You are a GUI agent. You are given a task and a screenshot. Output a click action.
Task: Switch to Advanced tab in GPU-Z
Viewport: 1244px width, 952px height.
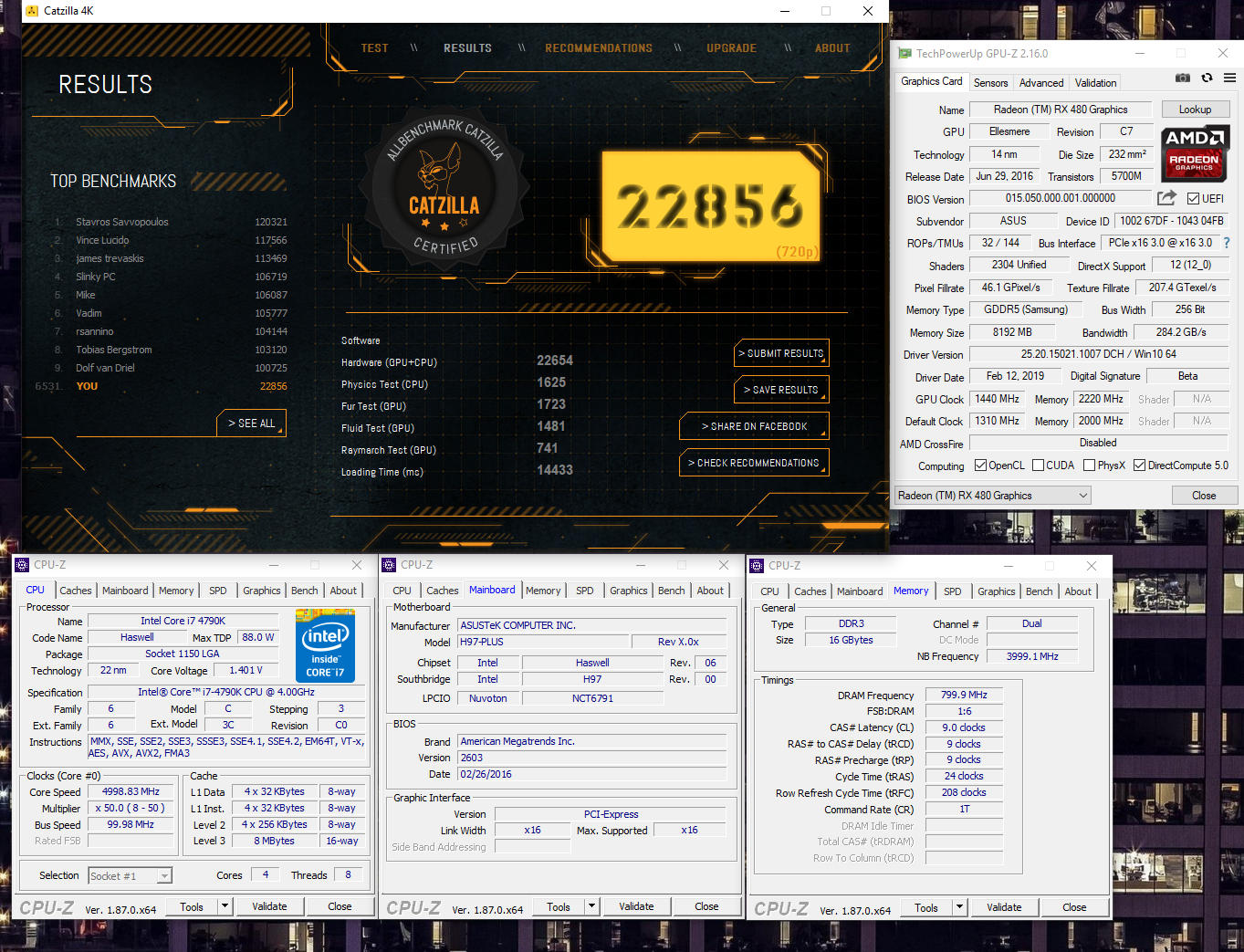click(1041, 83)
